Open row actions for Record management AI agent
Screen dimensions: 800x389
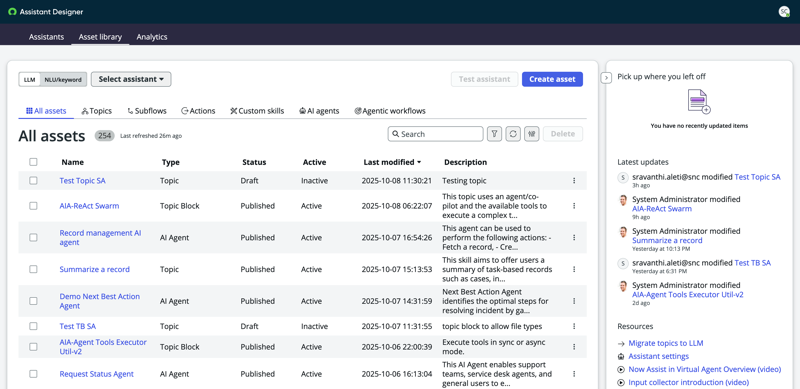pyautogui.click(x=574, y=237)
